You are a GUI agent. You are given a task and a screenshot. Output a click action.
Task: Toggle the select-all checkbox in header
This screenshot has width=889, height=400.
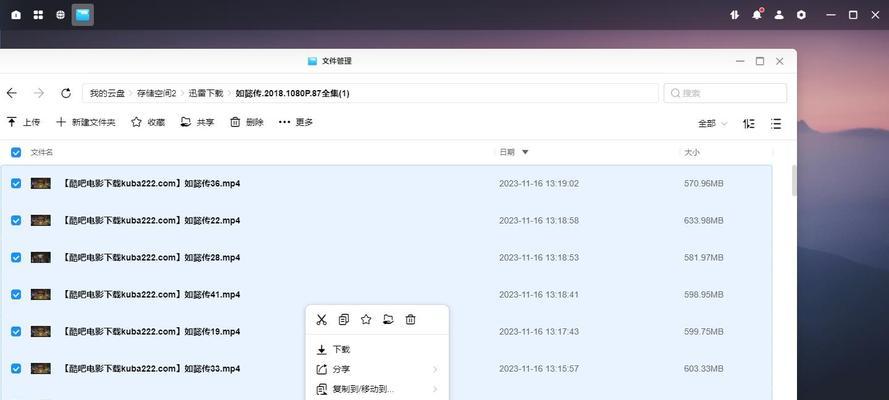point(16,152)
